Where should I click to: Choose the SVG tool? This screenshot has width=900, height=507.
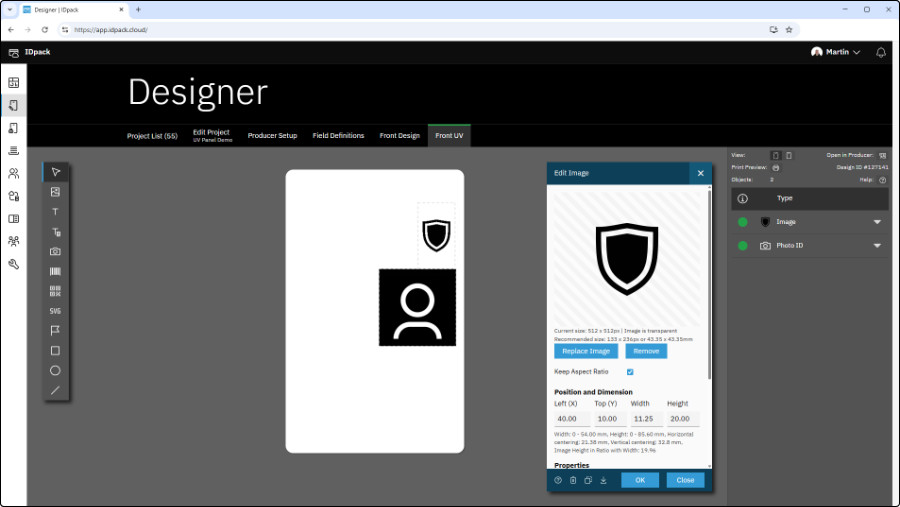55,311
